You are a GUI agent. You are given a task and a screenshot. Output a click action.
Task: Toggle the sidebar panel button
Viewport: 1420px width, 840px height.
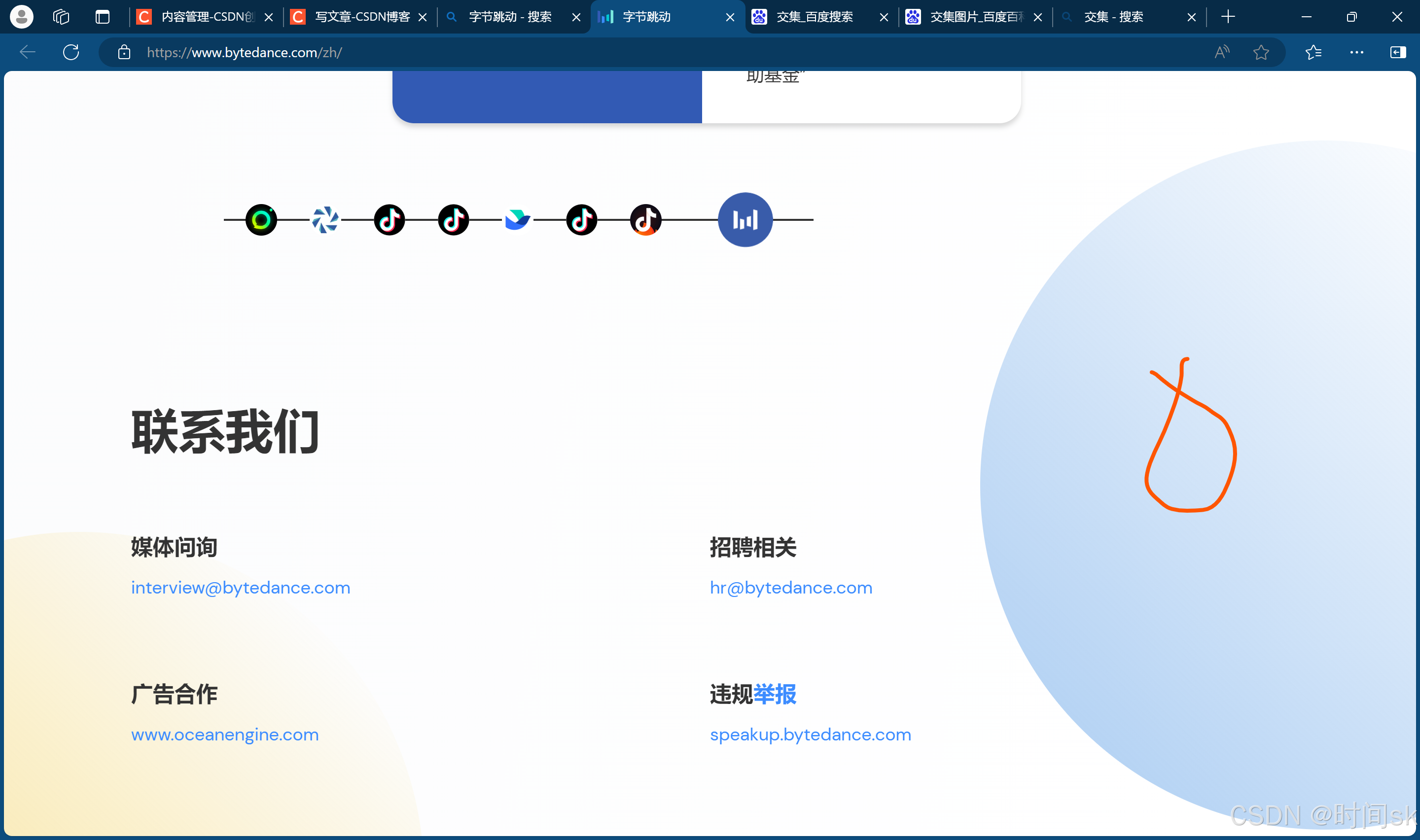(1397, 53)
